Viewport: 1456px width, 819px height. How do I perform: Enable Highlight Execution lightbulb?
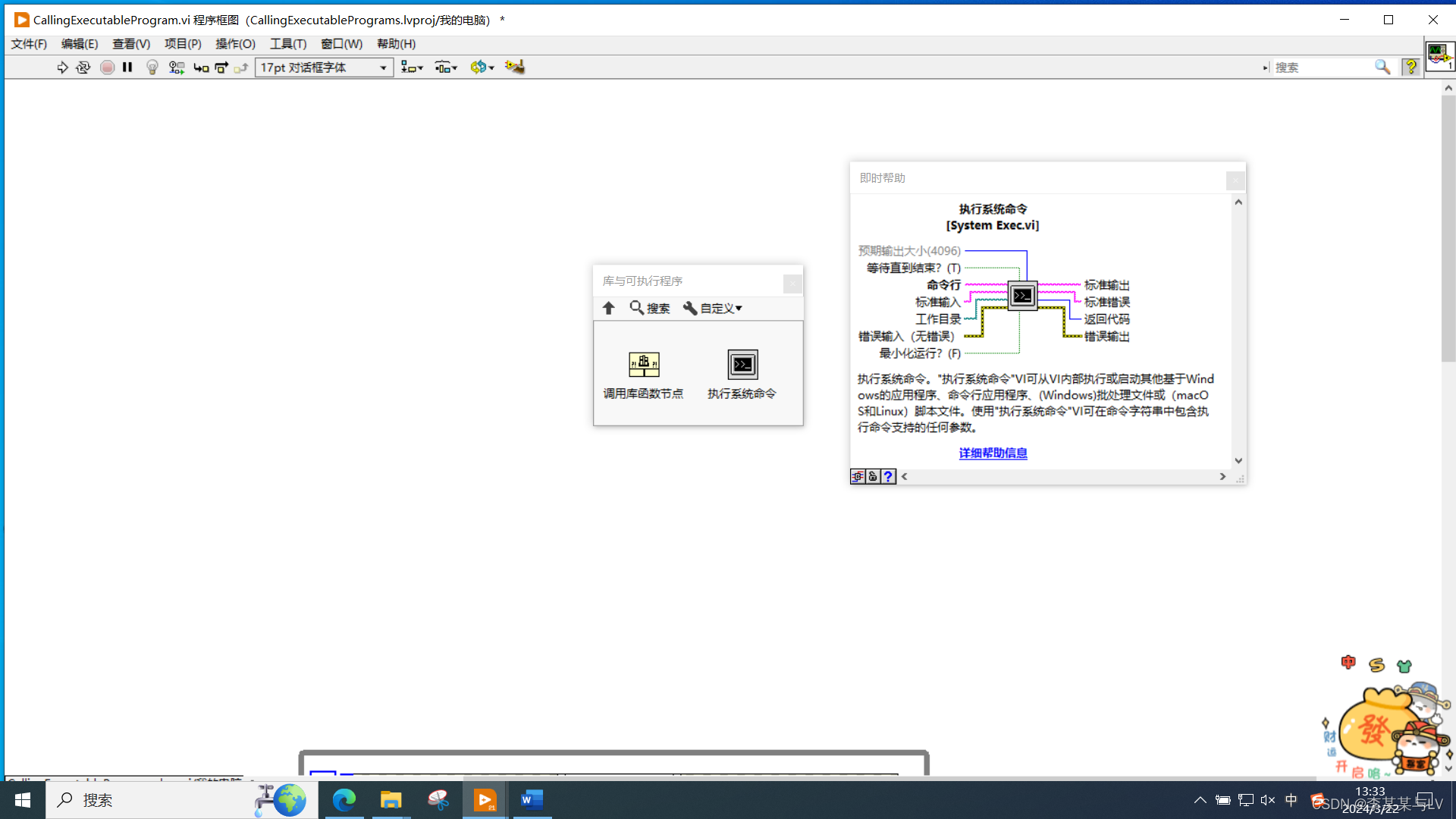pyautogui.click(x=152, y=67)
